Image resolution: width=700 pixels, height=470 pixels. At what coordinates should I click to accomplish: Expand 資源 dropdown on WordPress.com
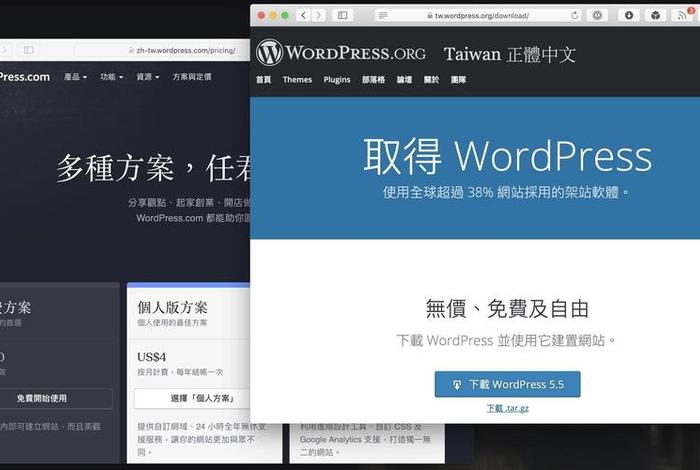point(148,77)
